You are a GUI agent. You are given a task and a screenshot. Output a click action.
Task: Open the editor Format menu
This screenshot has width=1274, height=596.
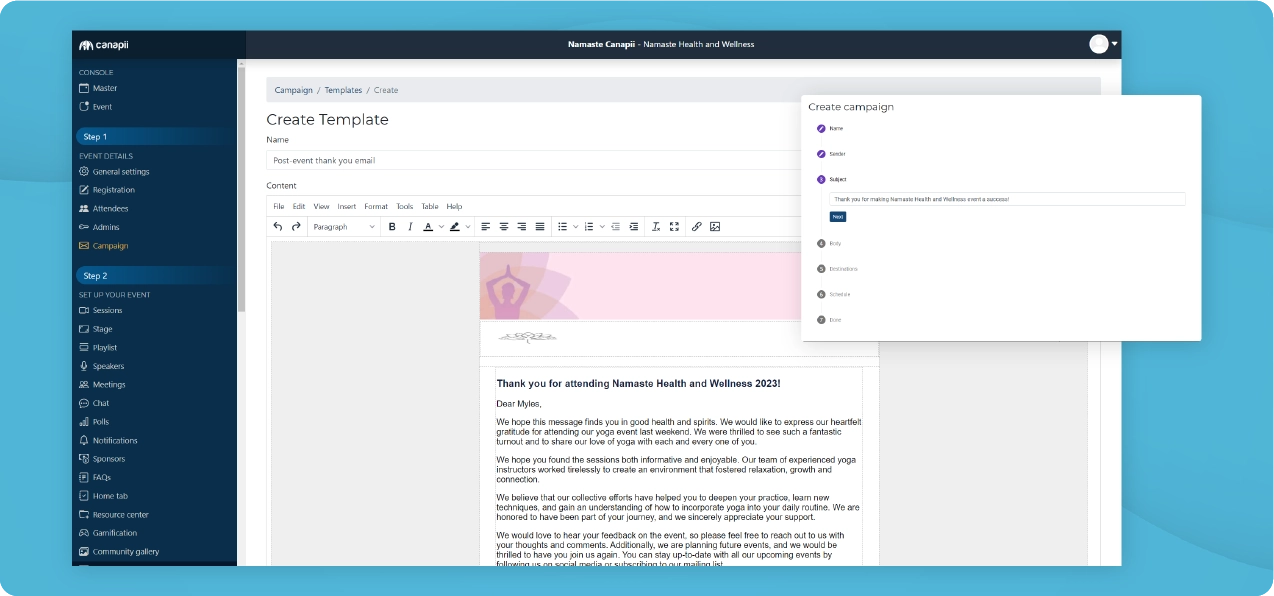pos(376,207)
